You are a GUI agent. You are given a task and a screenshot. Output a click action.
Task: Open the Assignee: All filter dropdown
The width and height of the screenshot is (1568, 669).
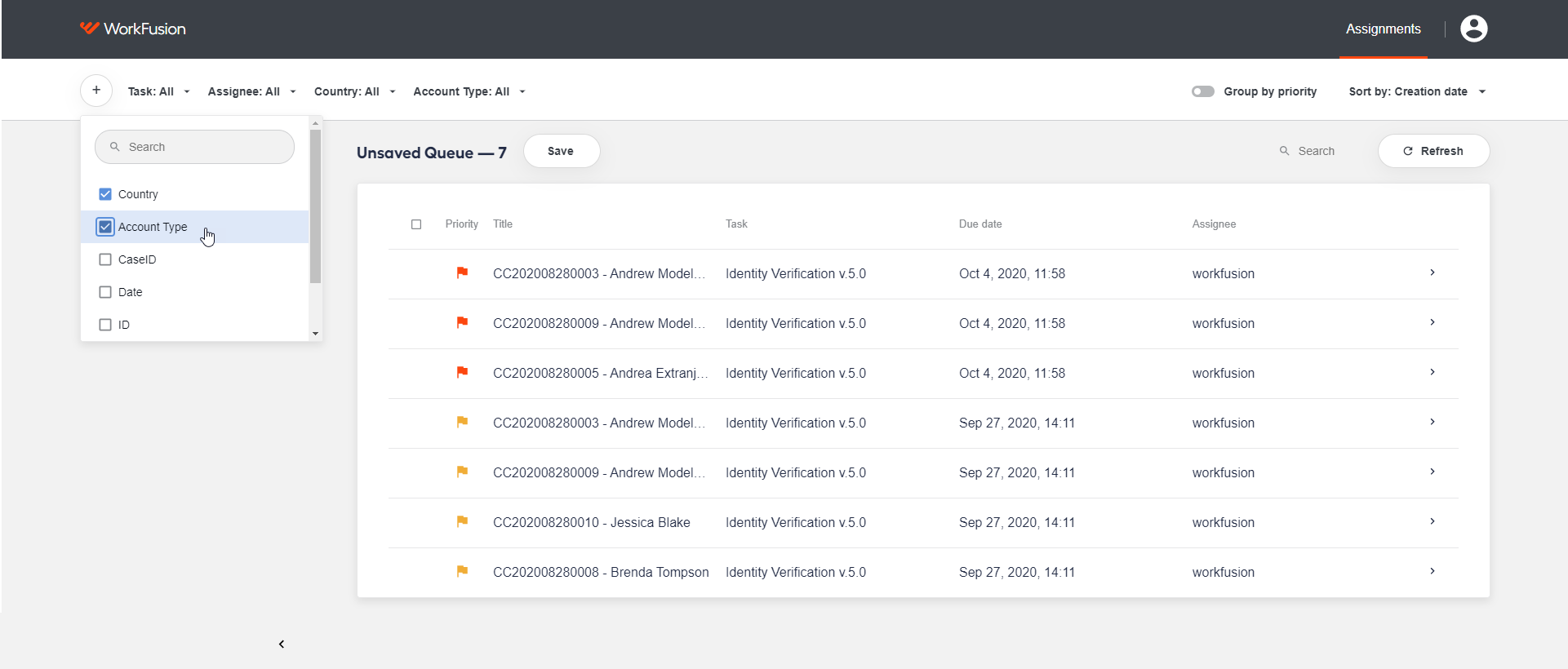[252, 91]
